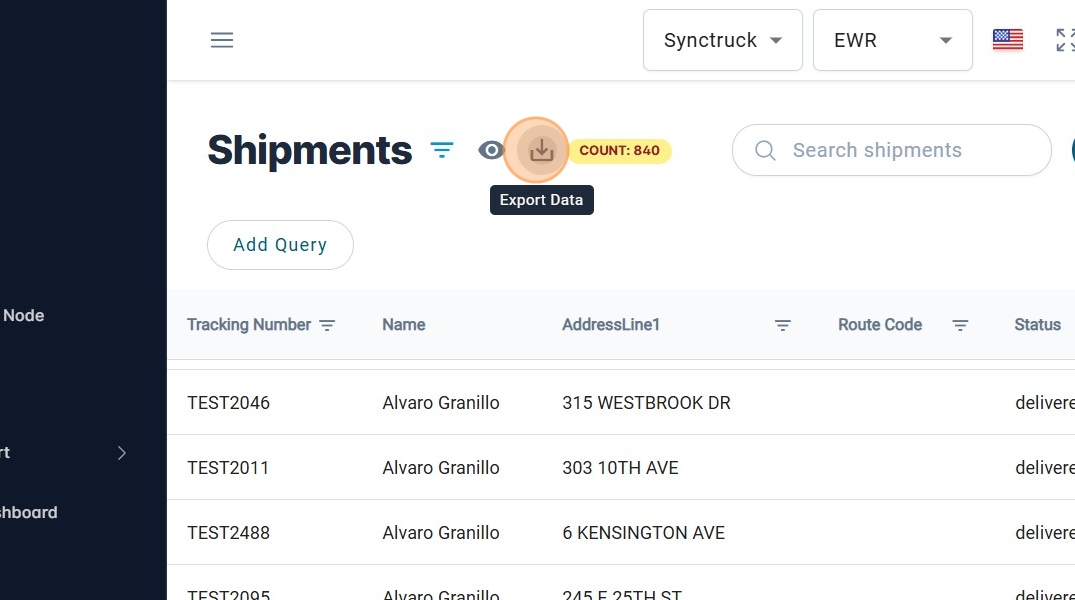
Task: Expand the sidebar chevron arrow
Action: [122, 453]
